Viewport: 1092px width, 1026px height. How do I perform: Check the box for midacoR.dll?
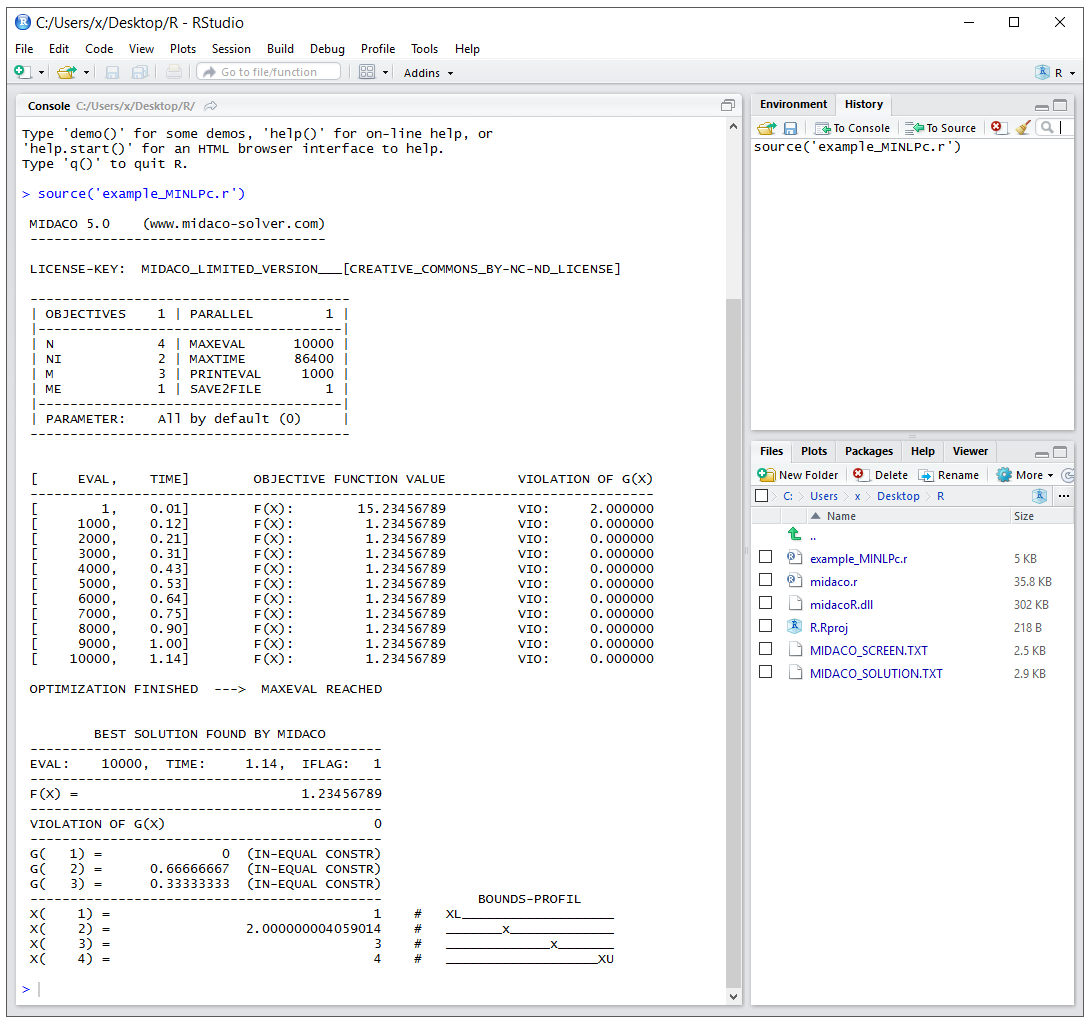(x=765, y=603)
